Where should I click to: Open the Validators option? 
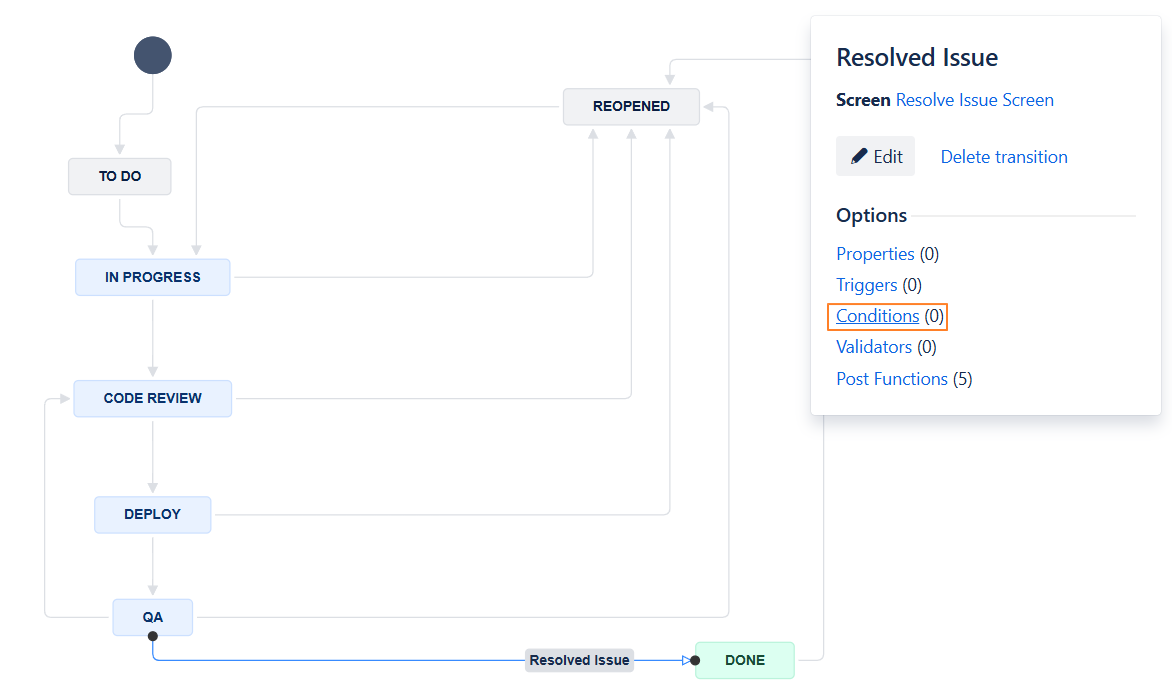[873, 347]
